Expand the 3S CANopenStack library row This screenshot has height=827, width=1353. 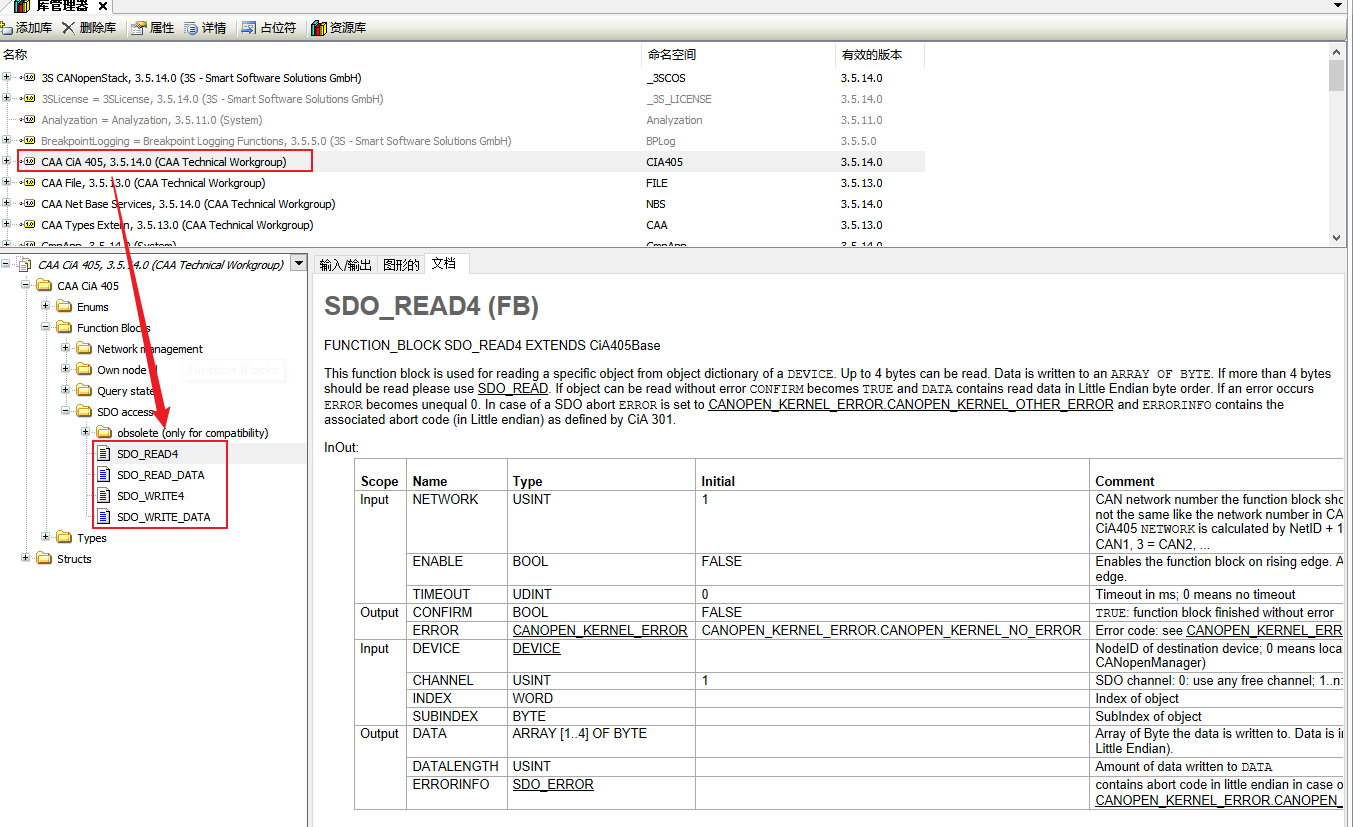(7, 78)
